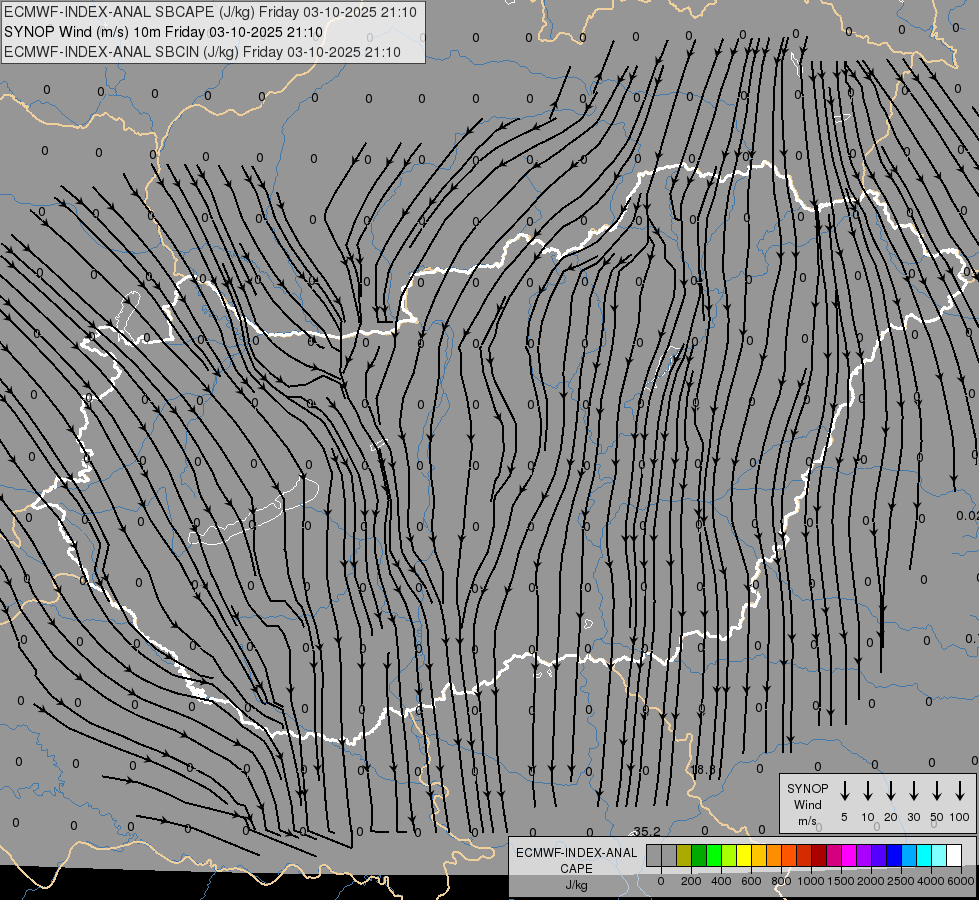Choose the first gray CAPE legend swatch
Image resolution: width=979 pixels, height=900 pixels.
point(654,856)
